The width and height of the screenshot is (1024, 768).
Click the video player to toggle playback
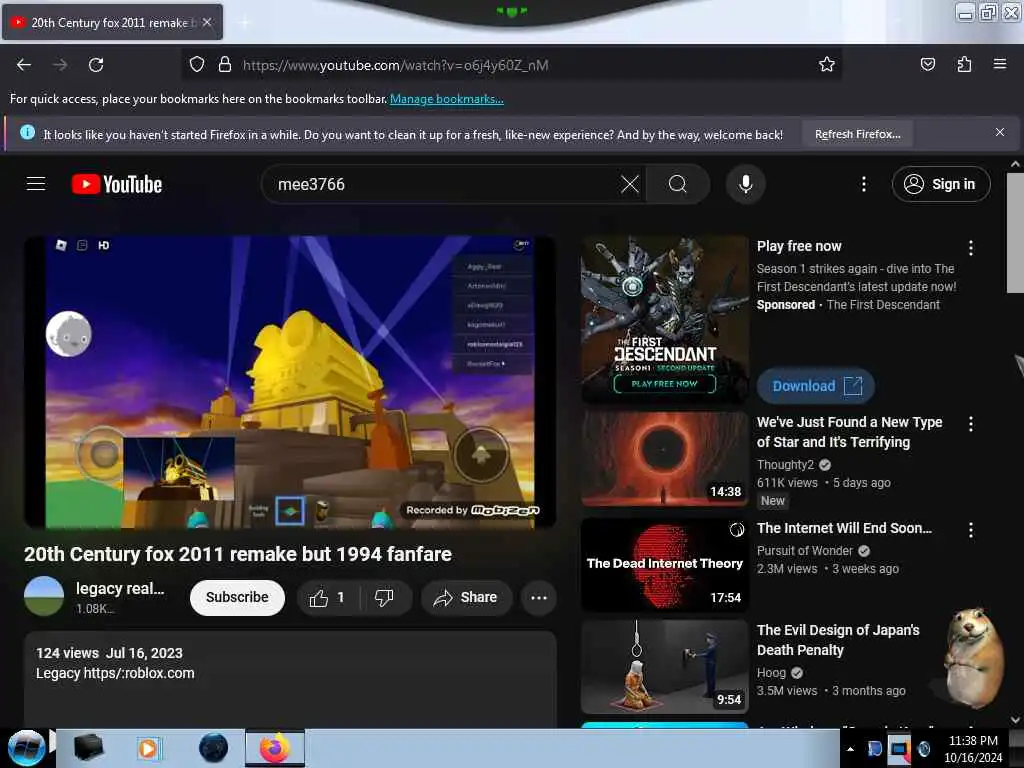pos(290,381)
